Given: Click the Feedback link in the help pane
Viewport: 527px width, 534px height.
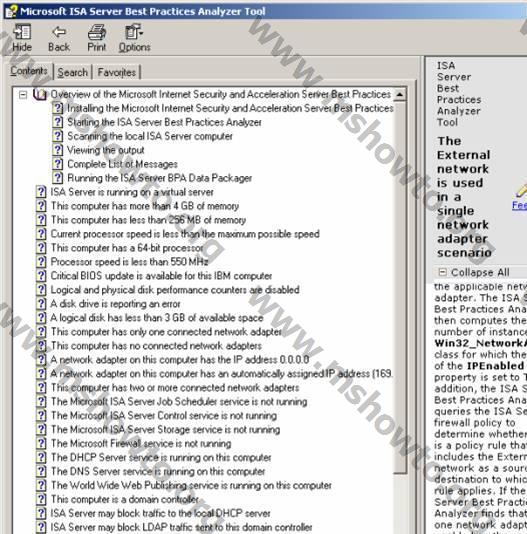Looking at the screenshot, I should point(520,205).
